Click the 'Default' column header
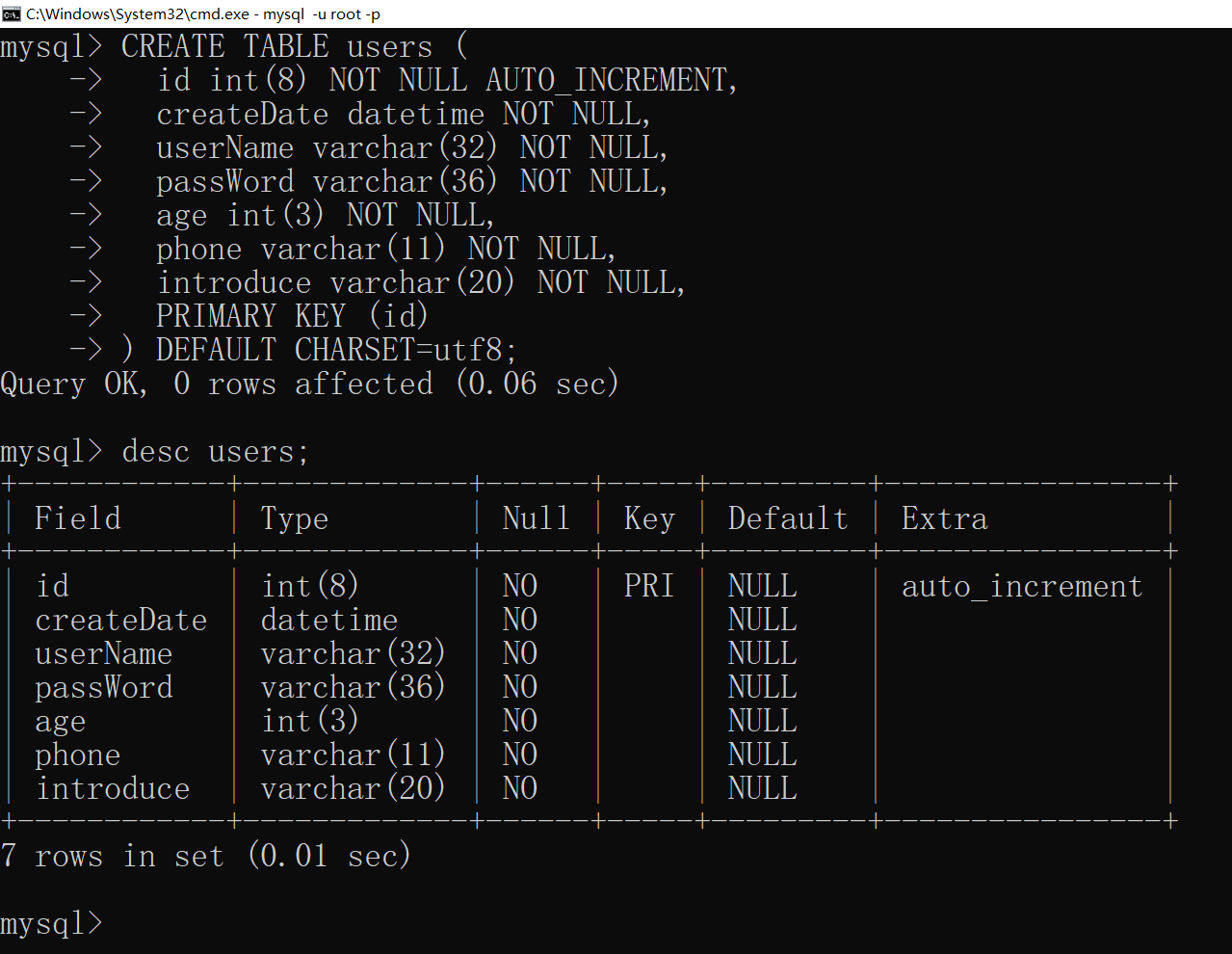The image size is (1232, 954). coord(787,518)
